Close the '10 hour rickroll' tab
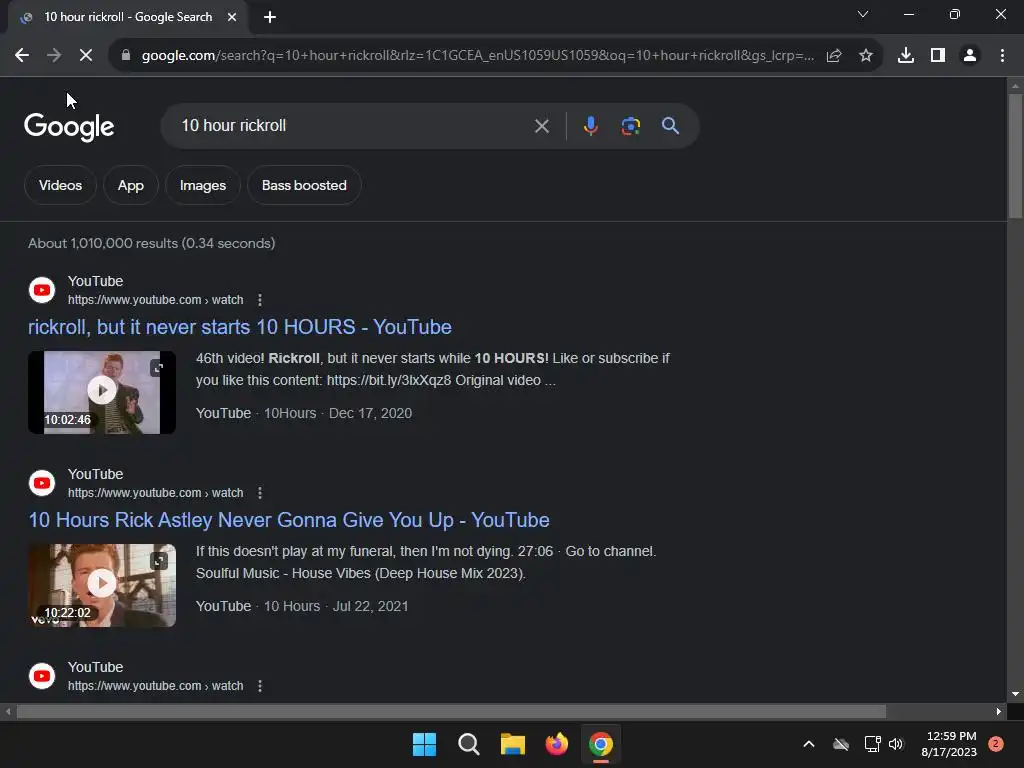This screenshot has width=1024, height=768. click(232, 17)
